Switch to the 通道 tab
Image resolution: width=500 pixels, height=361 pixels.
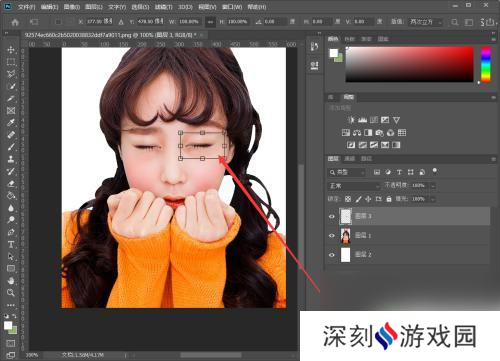(x=349, y=159)
